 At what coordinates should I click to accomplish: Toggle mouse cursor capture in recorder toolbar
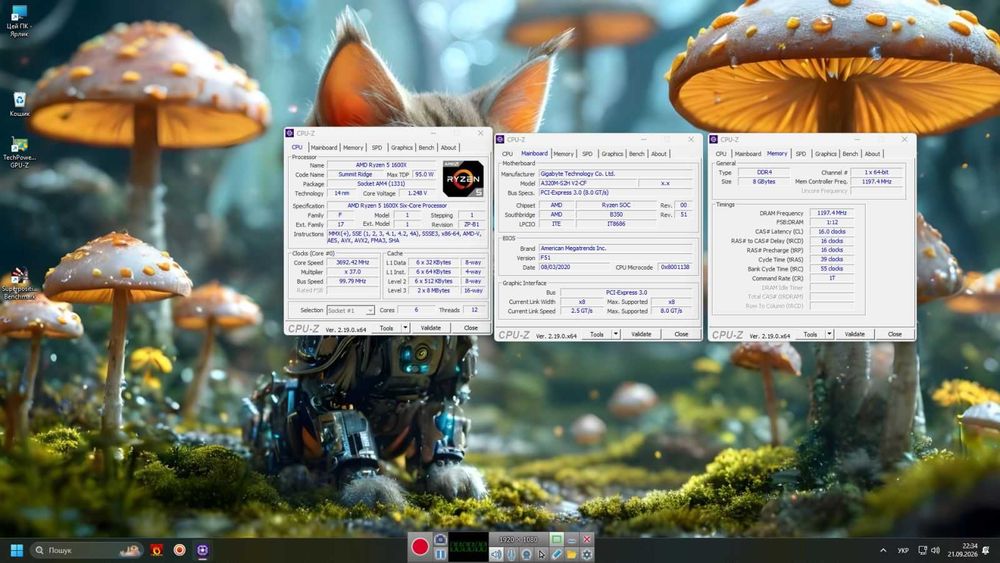541,554
